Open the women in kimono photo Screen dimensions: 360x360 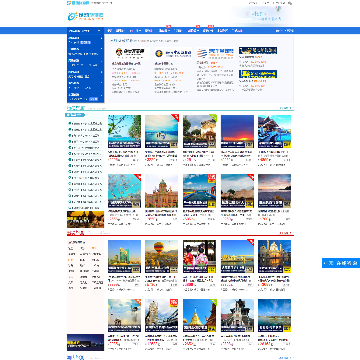point(199,256)
